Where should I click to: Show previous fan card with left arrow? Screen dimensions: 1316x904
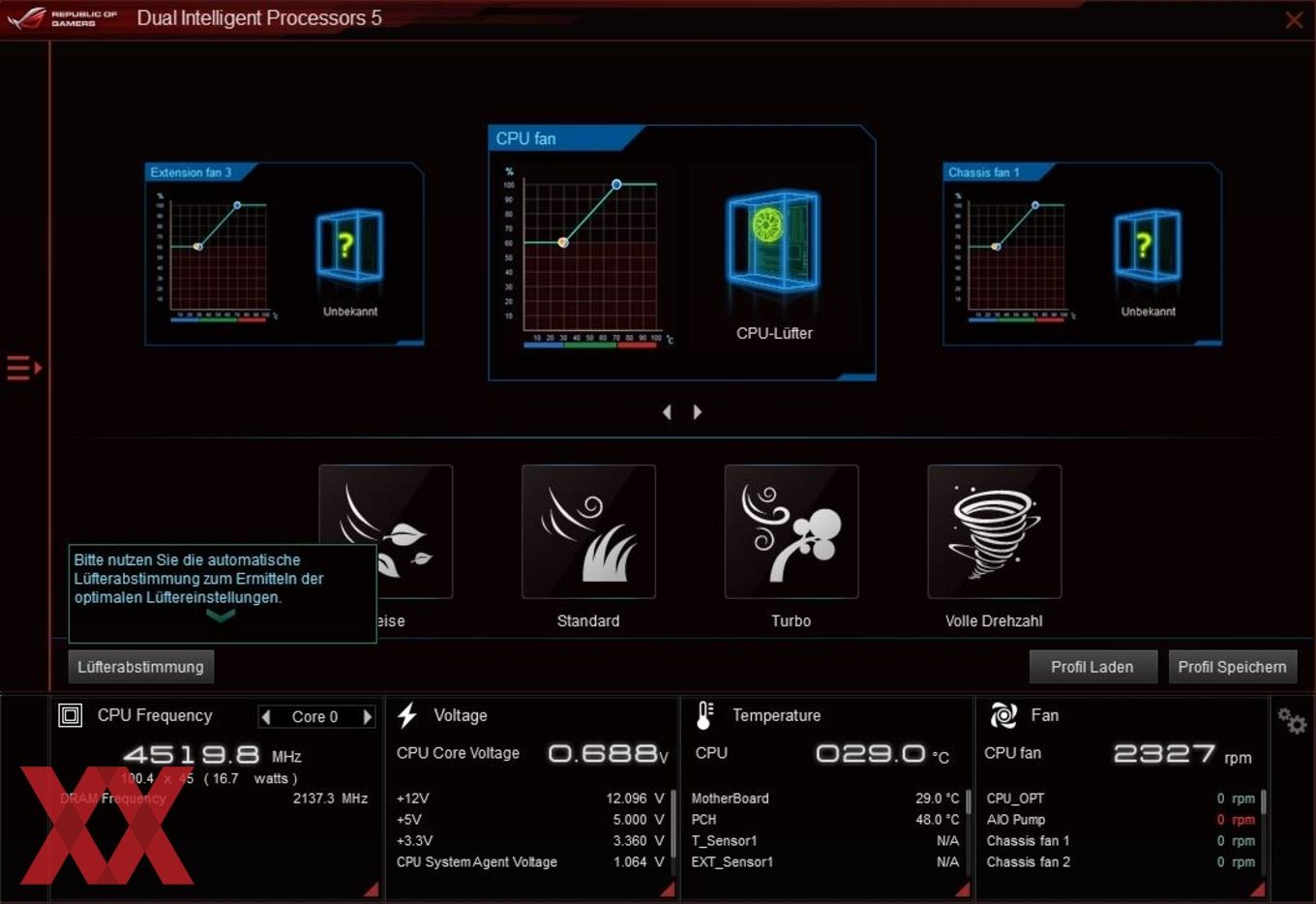pyautogui.click(x=667, y=412)
